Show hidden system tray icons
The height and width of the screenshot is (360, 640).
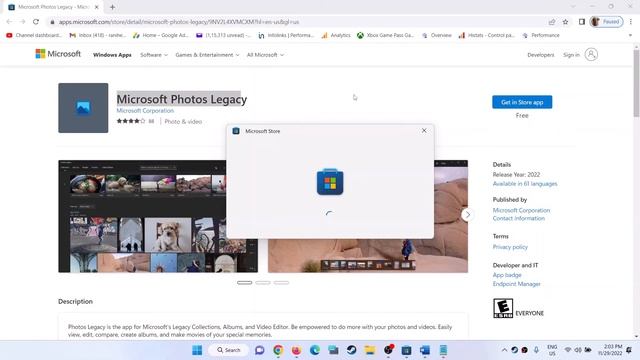pos(504,350)
